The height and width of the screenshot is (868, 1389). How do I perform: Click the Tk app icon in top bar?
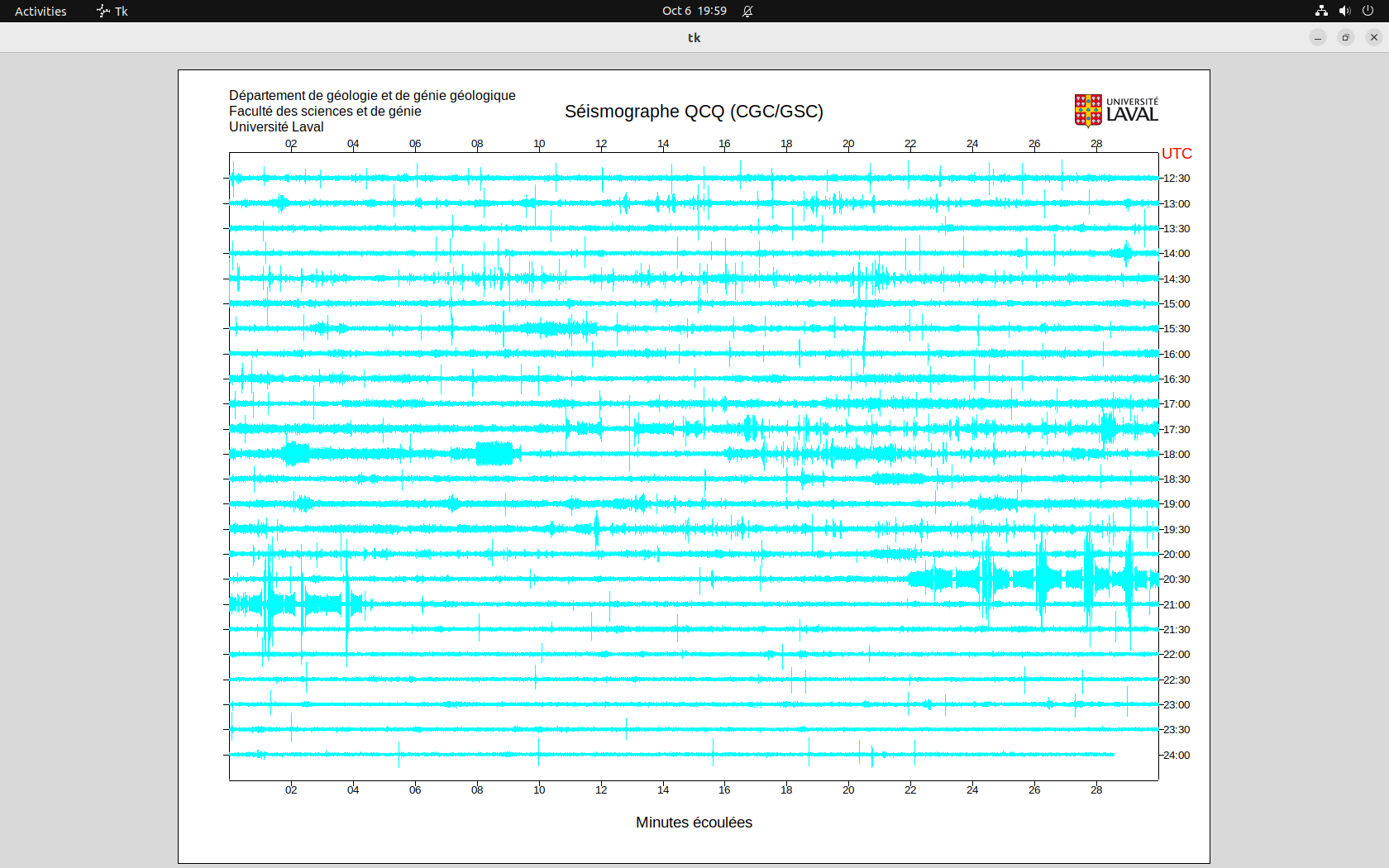click(103, 11)
